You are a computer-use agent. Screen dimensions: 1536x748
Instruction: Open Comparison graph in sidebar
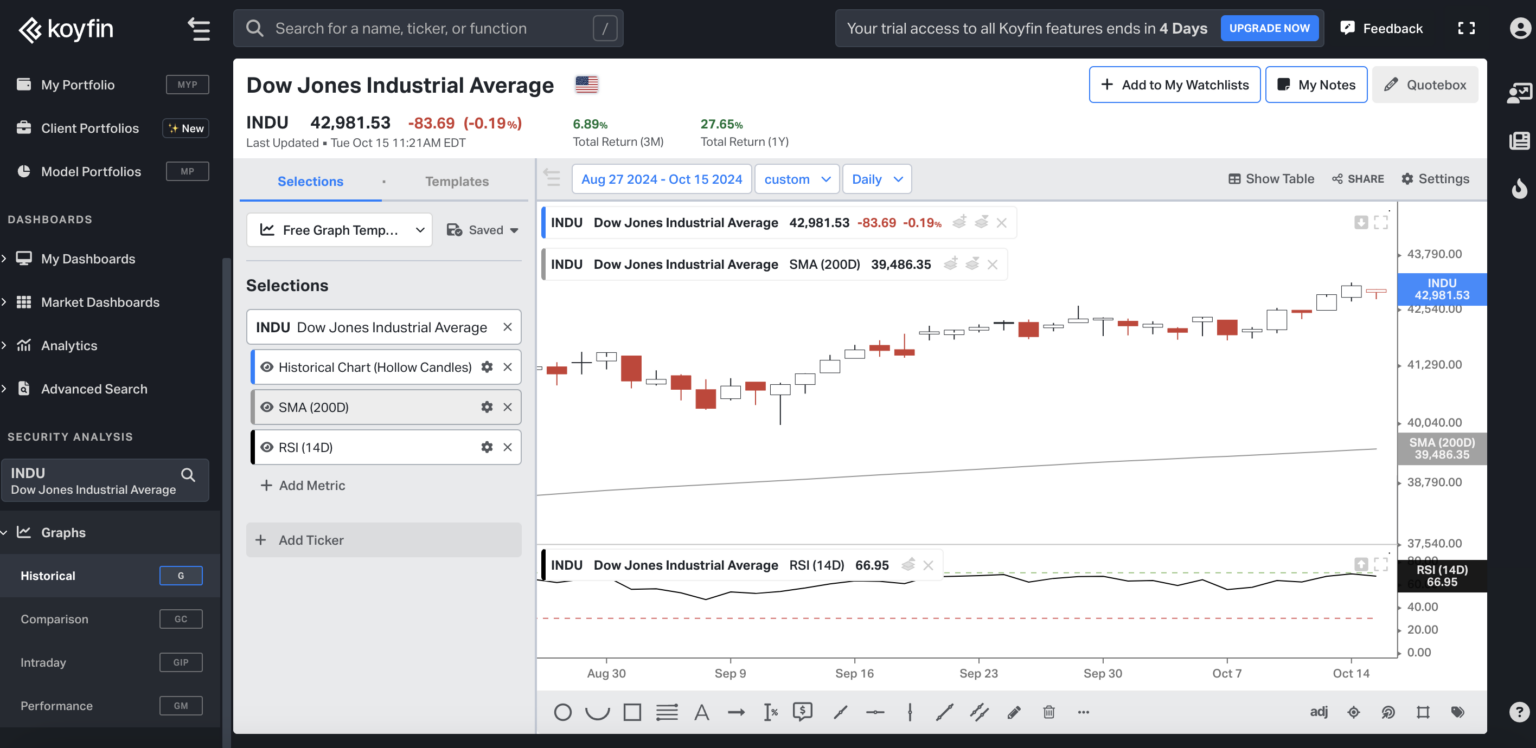click(x=55, y=619)
